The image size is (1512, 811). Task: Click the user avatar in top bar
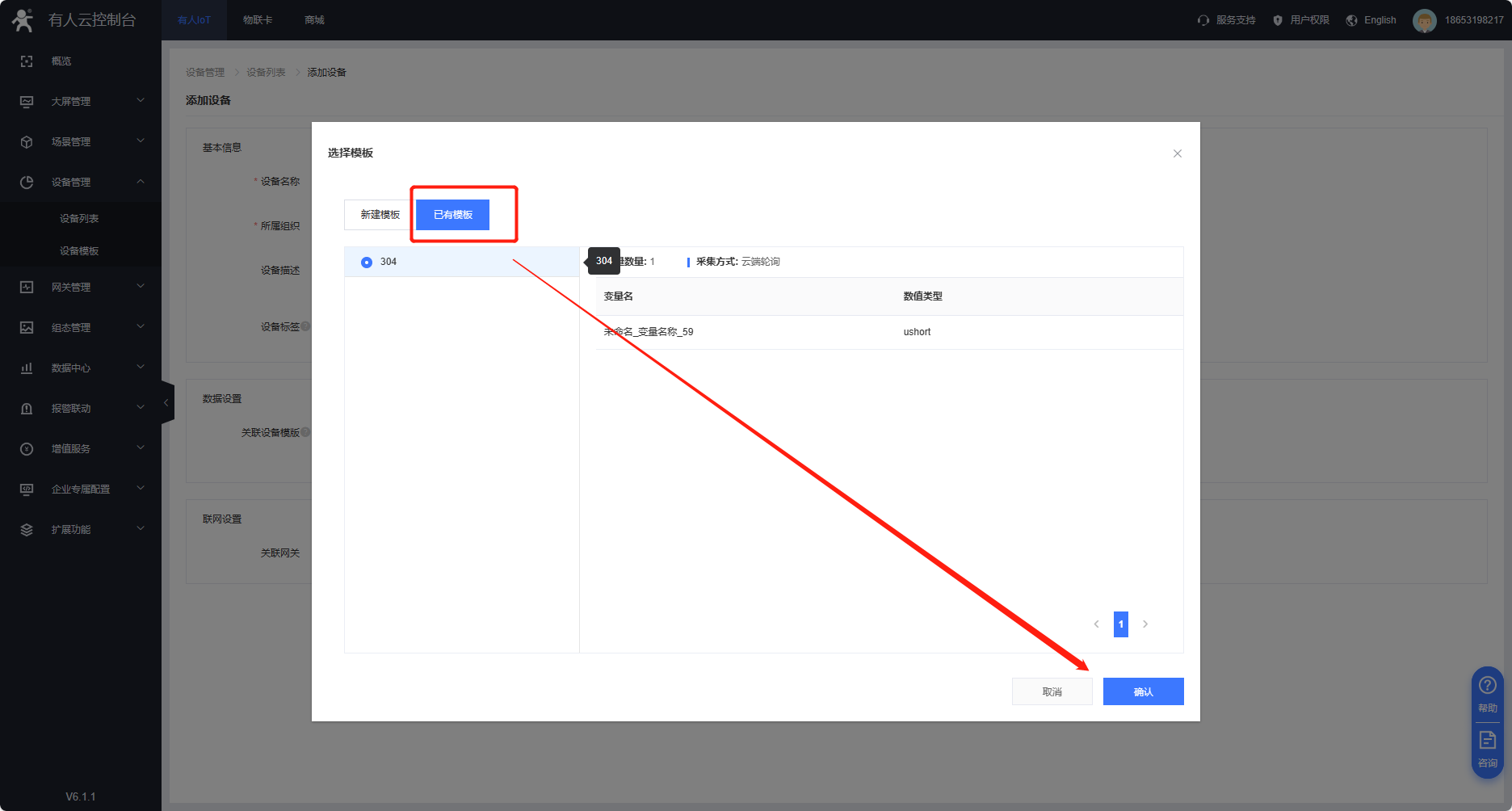(x=1424, y=20)
